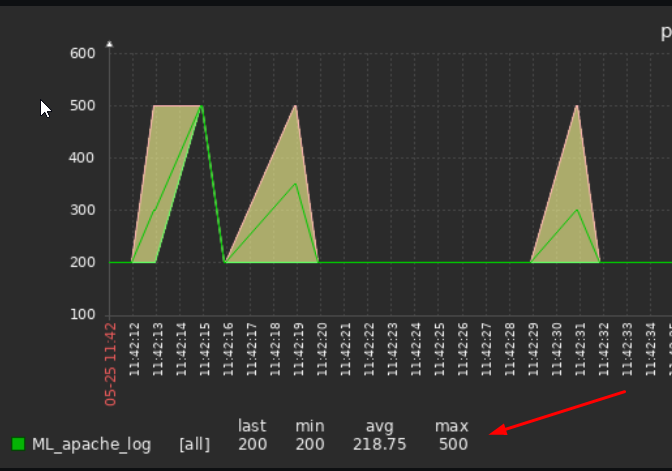Image resolution: width=672 pixels, height=471 pixels.
Task: Click the 200 y-axis label
Action: [x=82, y=262]
